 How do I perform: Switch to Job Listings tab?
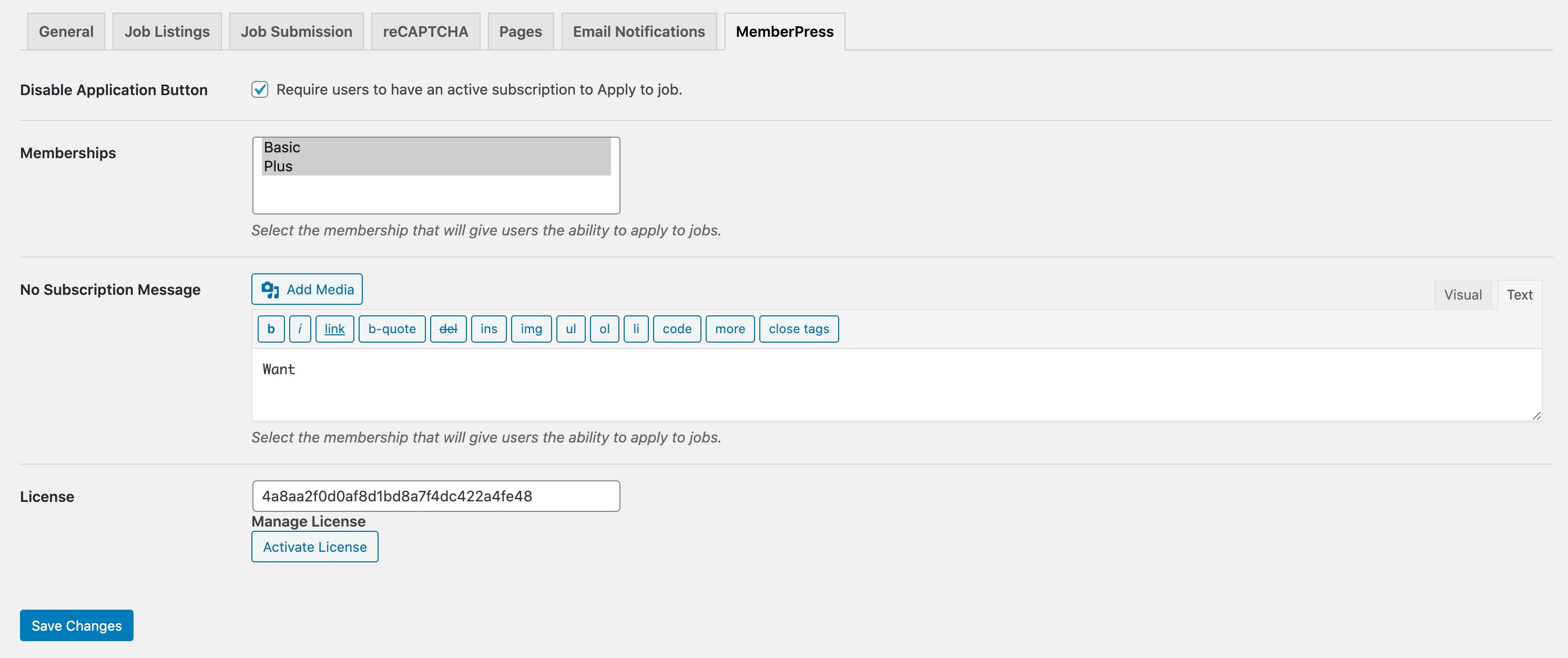[x=167, y=32]
